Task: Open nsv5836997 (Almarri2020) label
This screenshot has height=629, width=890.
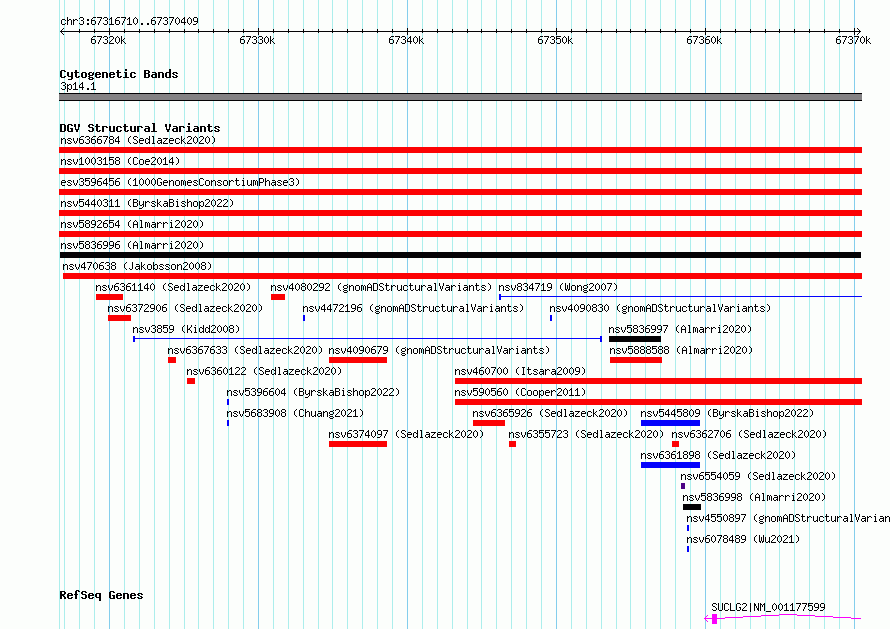Action: [x=680, y=329]
